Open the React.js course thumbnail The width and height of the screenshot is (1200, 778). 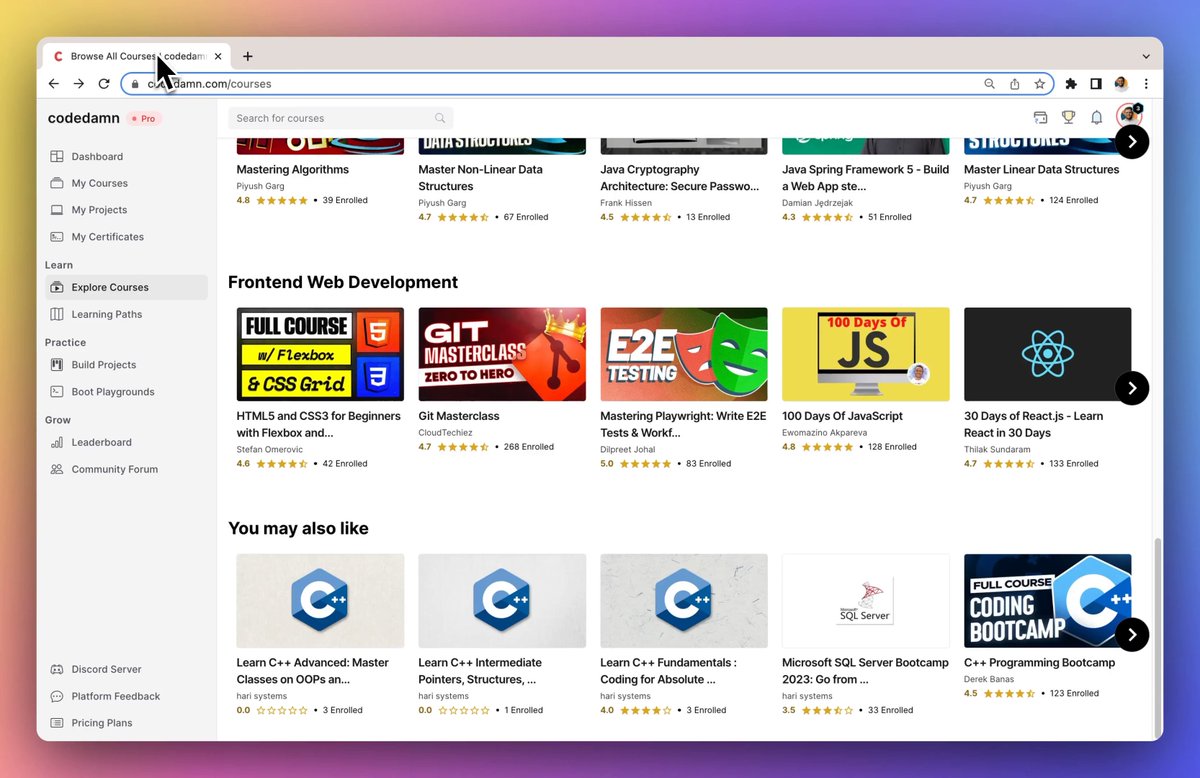1048,354
